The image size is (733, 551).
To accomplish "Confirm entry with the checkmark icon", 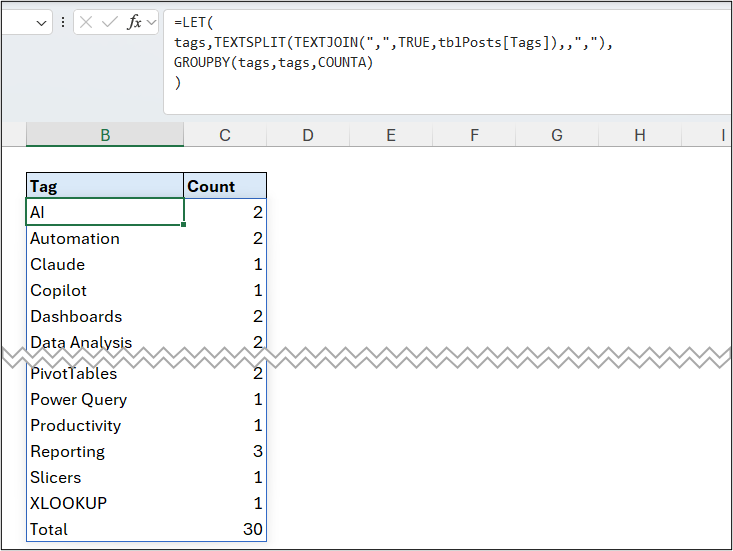I will coord(110,22).
